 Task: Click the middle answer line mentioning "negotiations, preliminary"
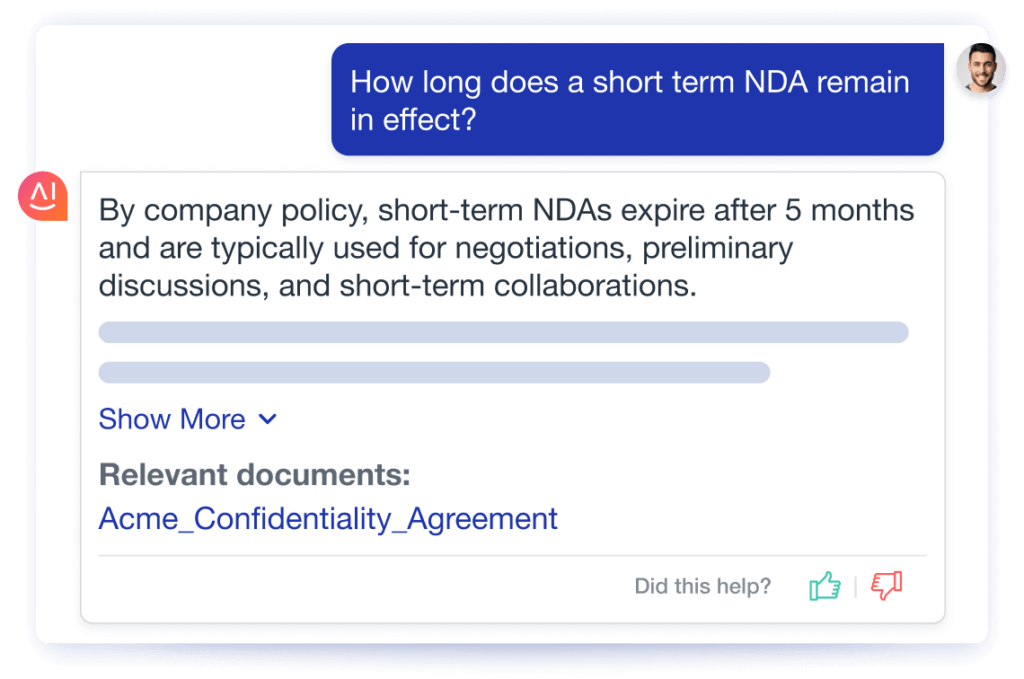(445, 248)
